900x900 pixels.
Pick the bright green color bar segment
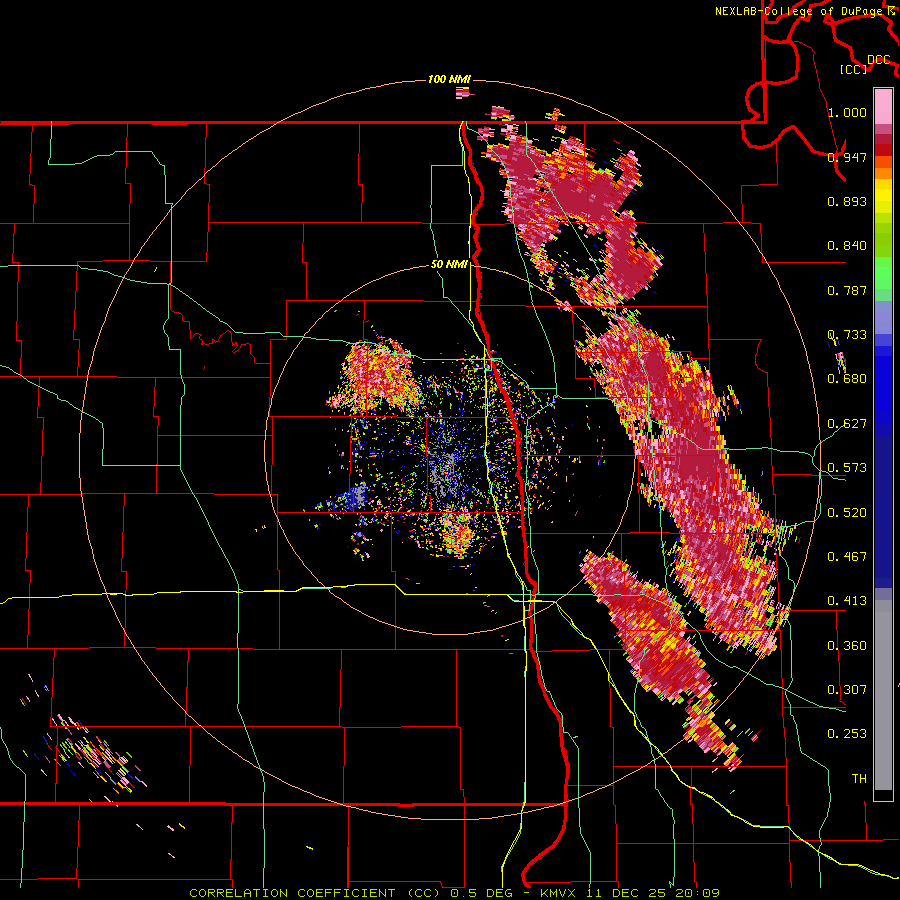pos(883,273)
